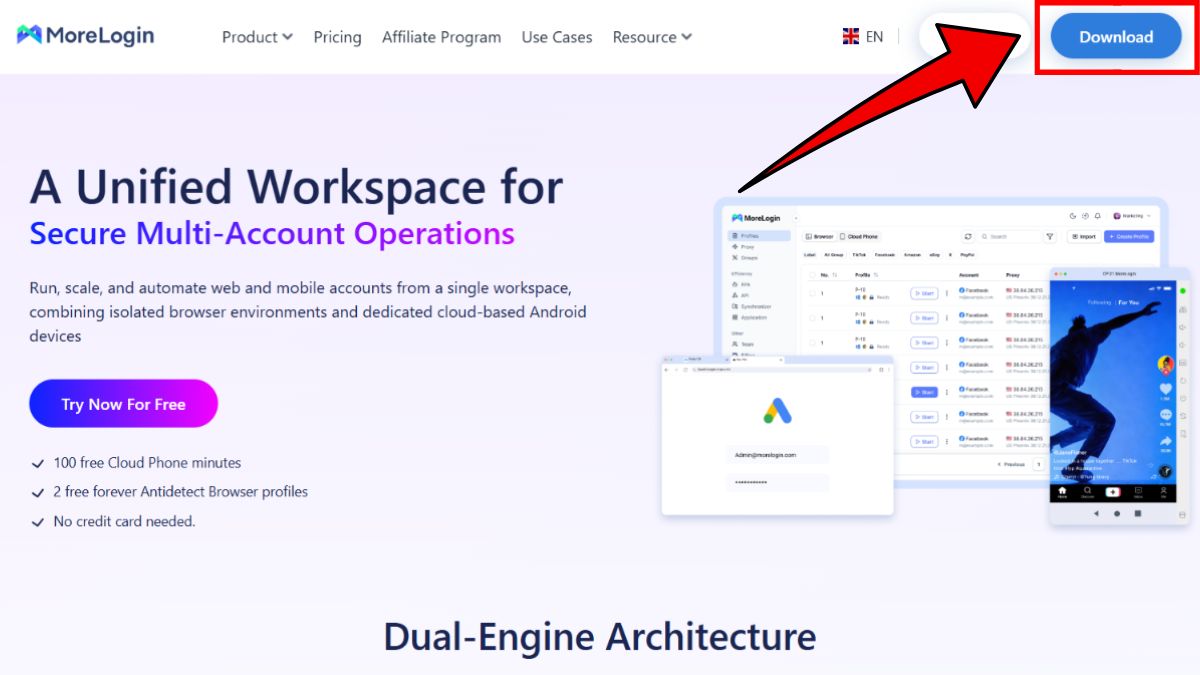Select Profiles in the mockup sidebar

pos(759,236)
